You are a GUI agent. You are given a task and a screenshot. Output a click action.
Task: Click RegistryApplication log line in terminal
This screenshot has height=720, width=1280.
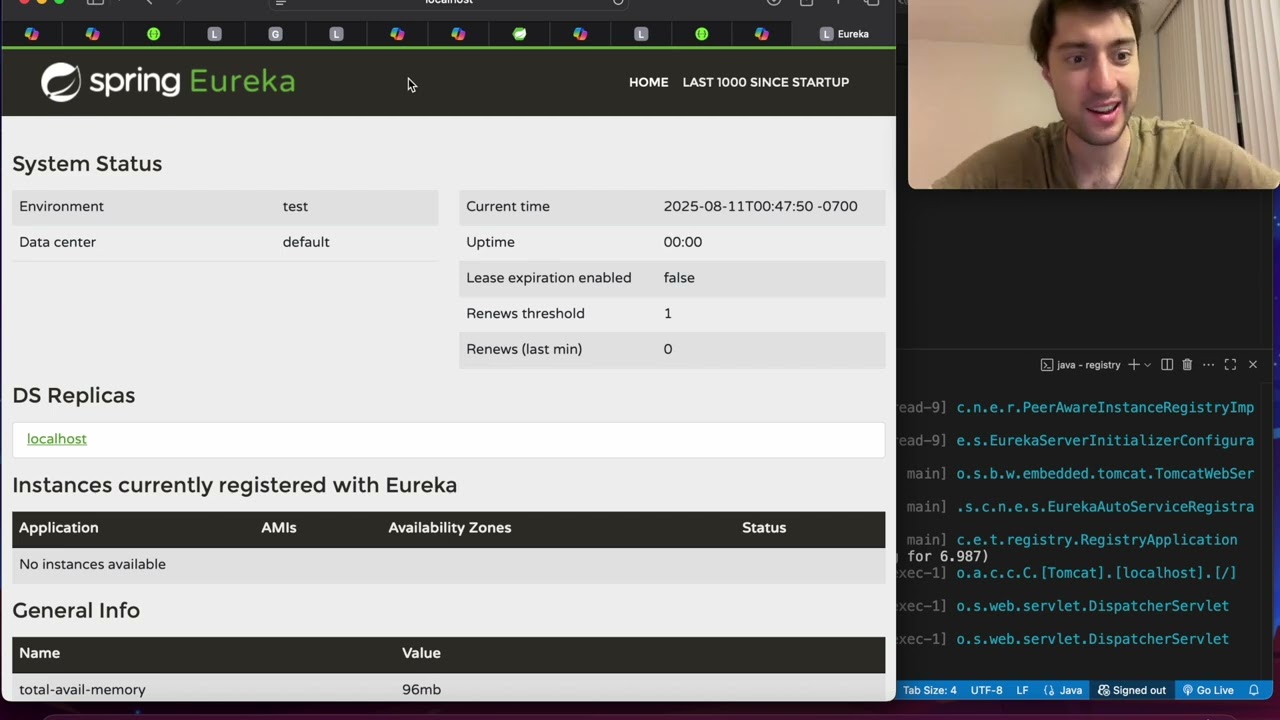click(1097, 540)
